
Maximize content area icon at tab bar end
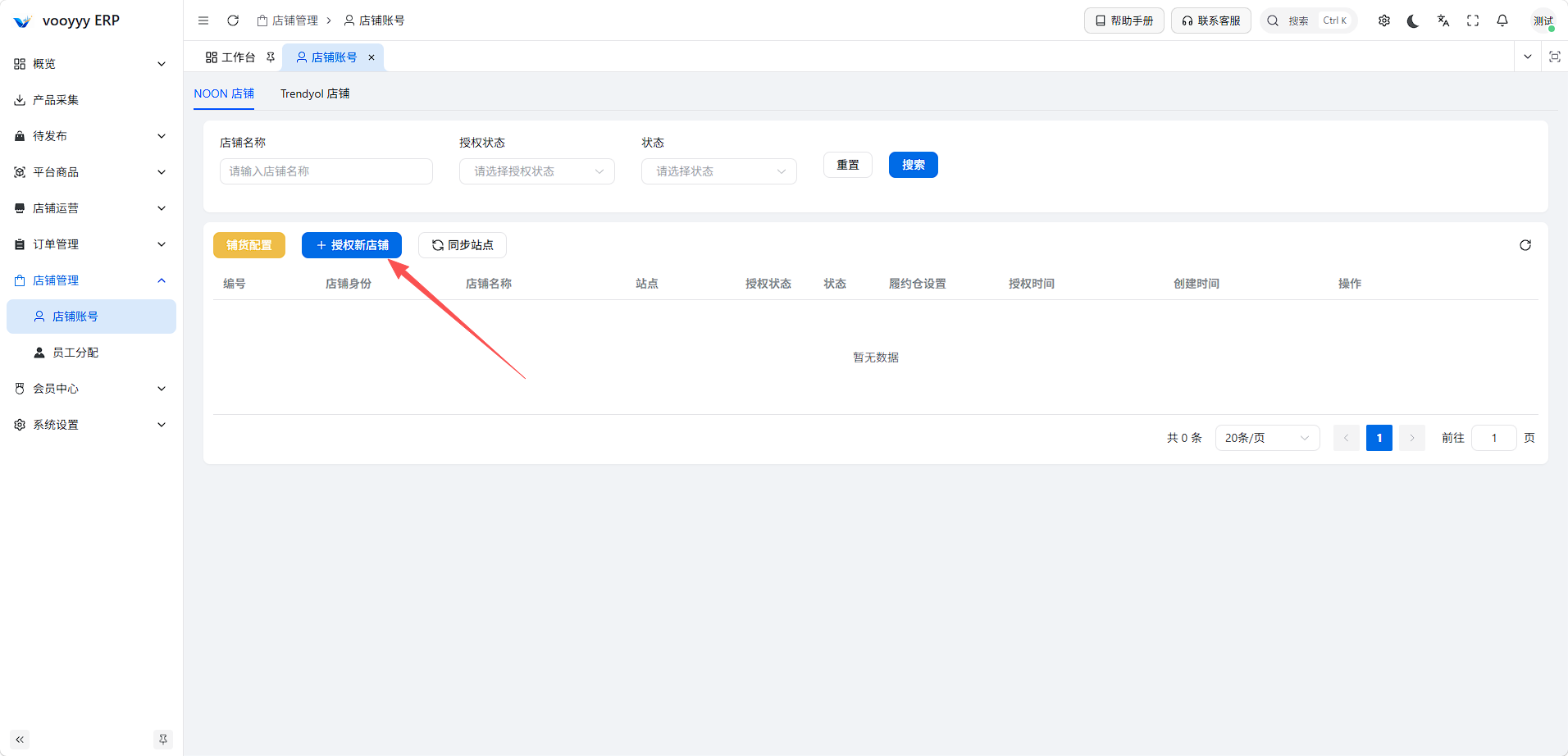click(x=1555, y=57)
